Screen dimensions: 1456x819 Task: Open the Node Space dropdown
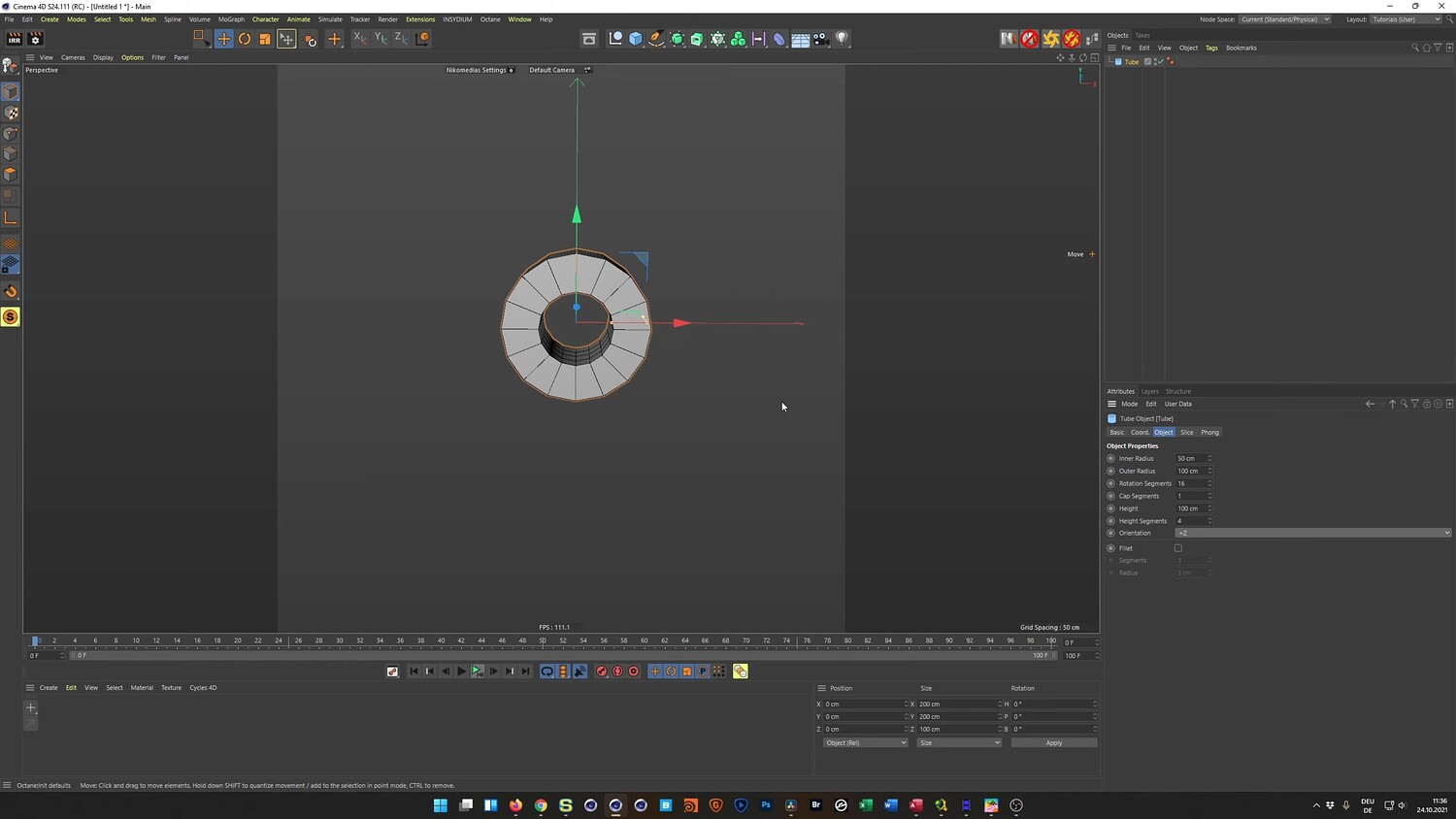(x=1285, y=19)
